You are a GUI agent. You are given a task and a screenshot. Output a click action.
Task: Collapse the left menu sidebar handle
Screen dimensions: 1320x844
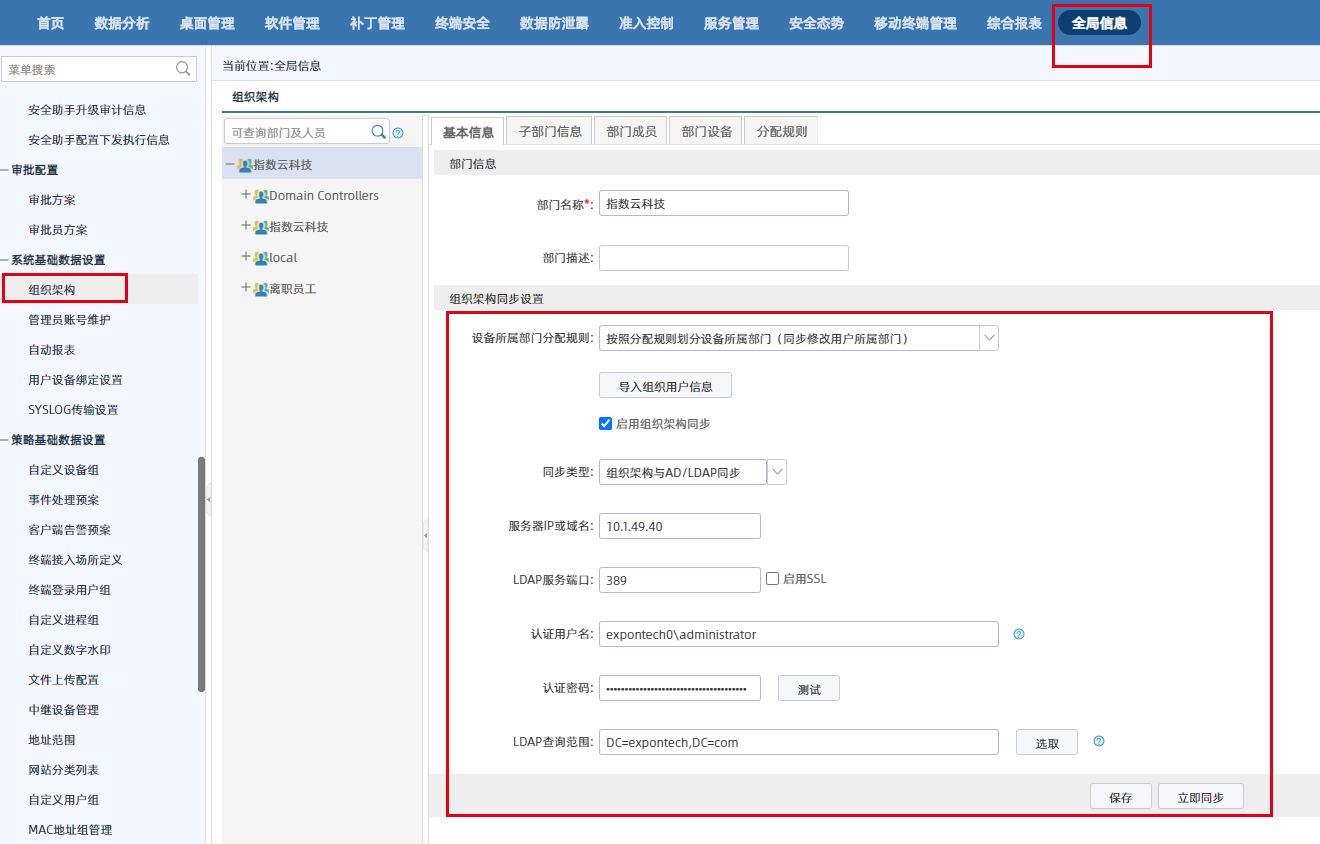point(209,498)
